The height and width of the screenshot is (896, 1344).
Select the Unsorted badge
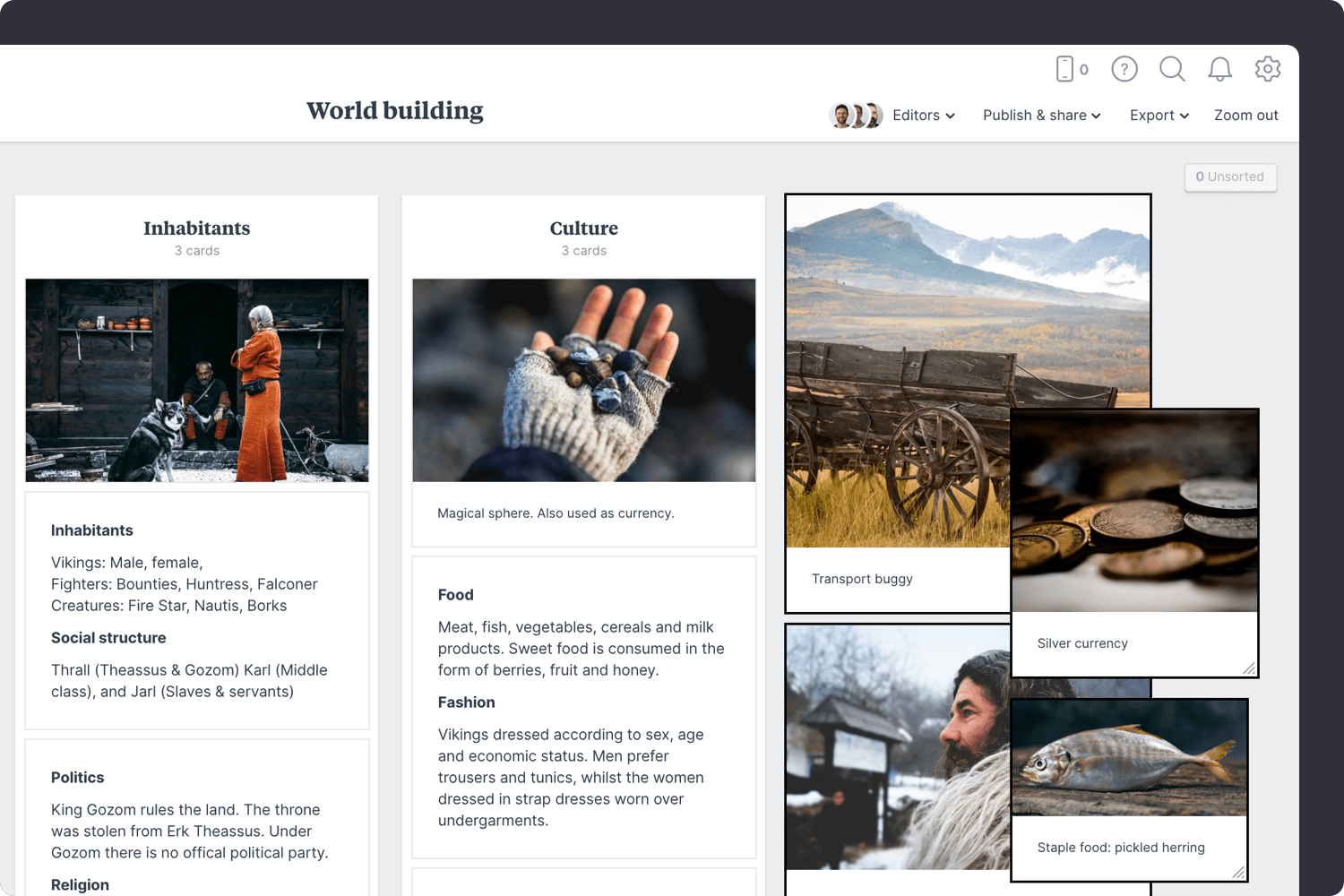(x=1230, y=177)
